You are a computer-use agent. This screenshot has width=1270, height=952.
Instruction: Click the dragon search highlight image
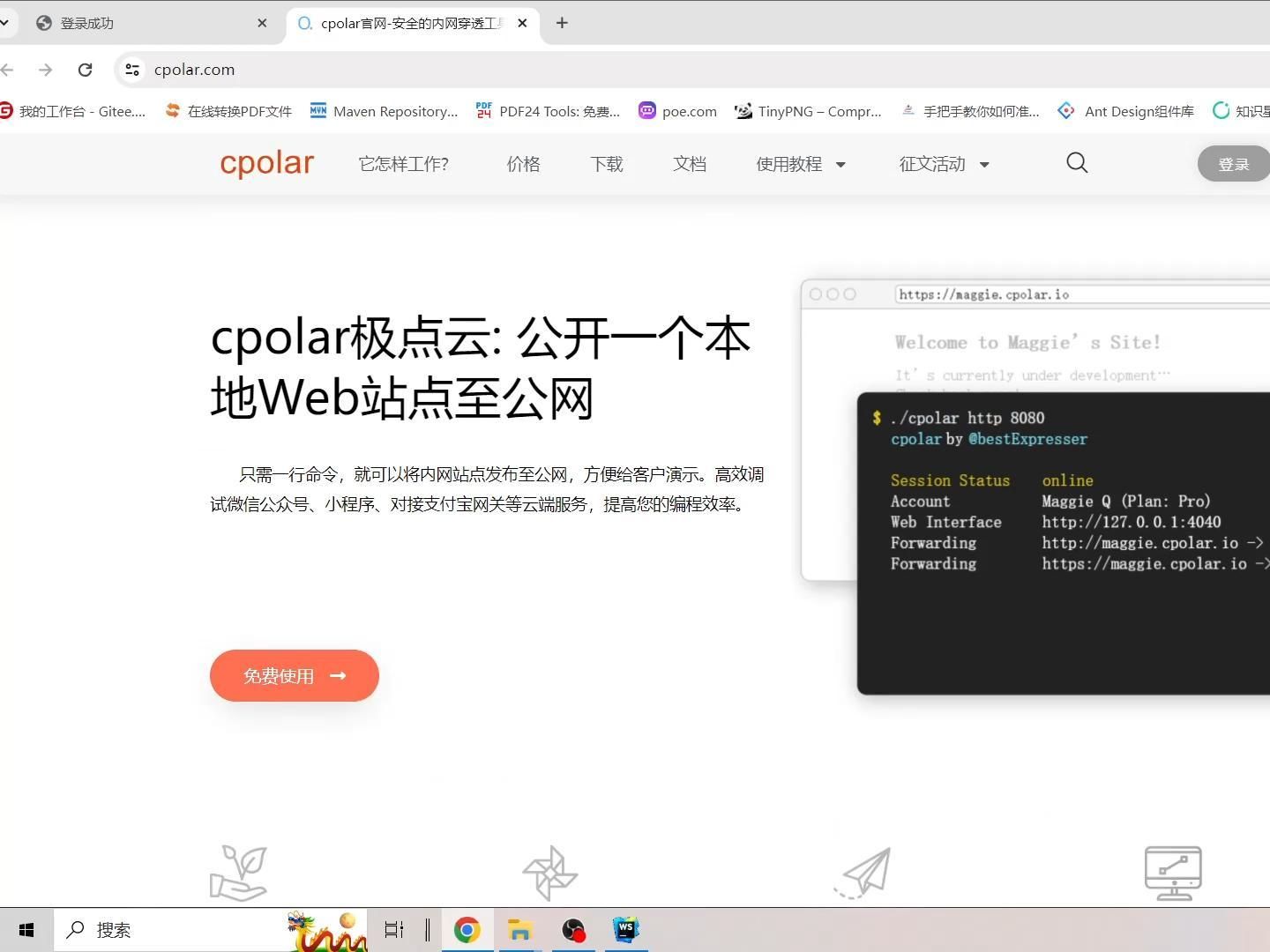[326, 931]
